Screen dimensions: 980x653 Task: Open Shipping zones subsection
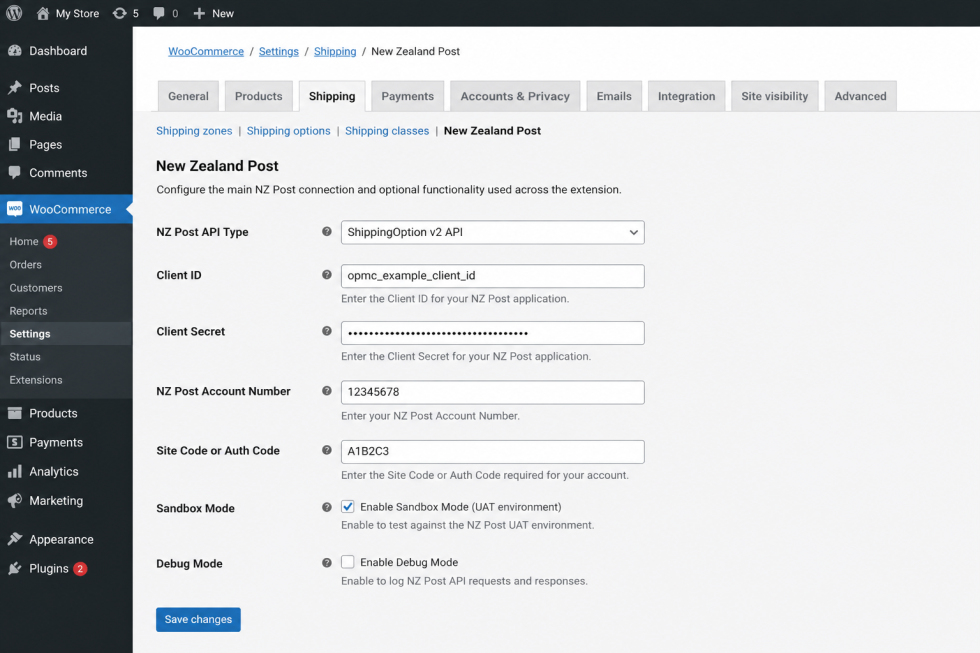[x=194, y=131]
